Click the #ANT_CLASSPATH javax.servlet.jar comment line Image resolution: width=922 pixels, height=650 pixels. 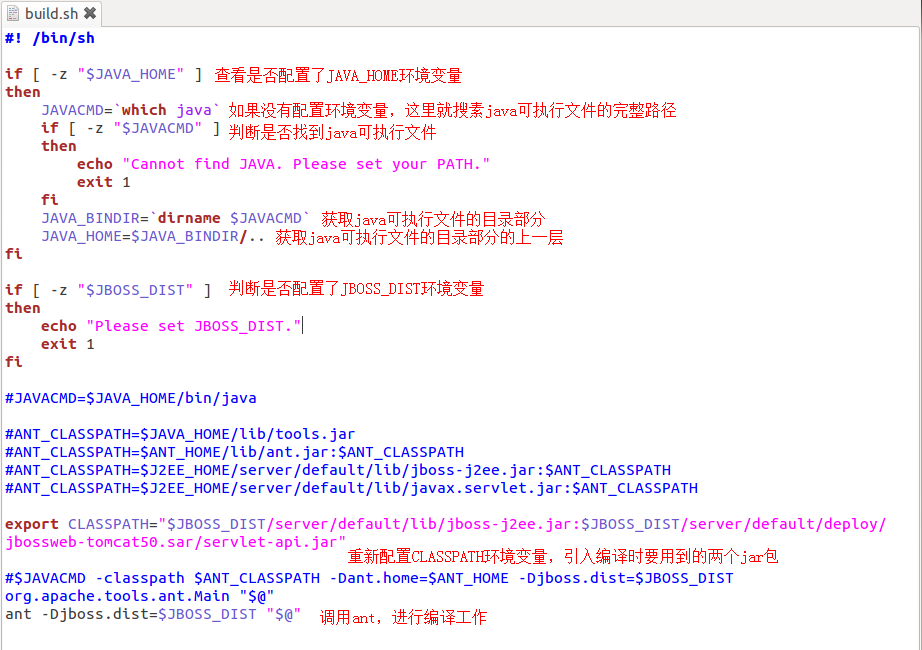351,488
